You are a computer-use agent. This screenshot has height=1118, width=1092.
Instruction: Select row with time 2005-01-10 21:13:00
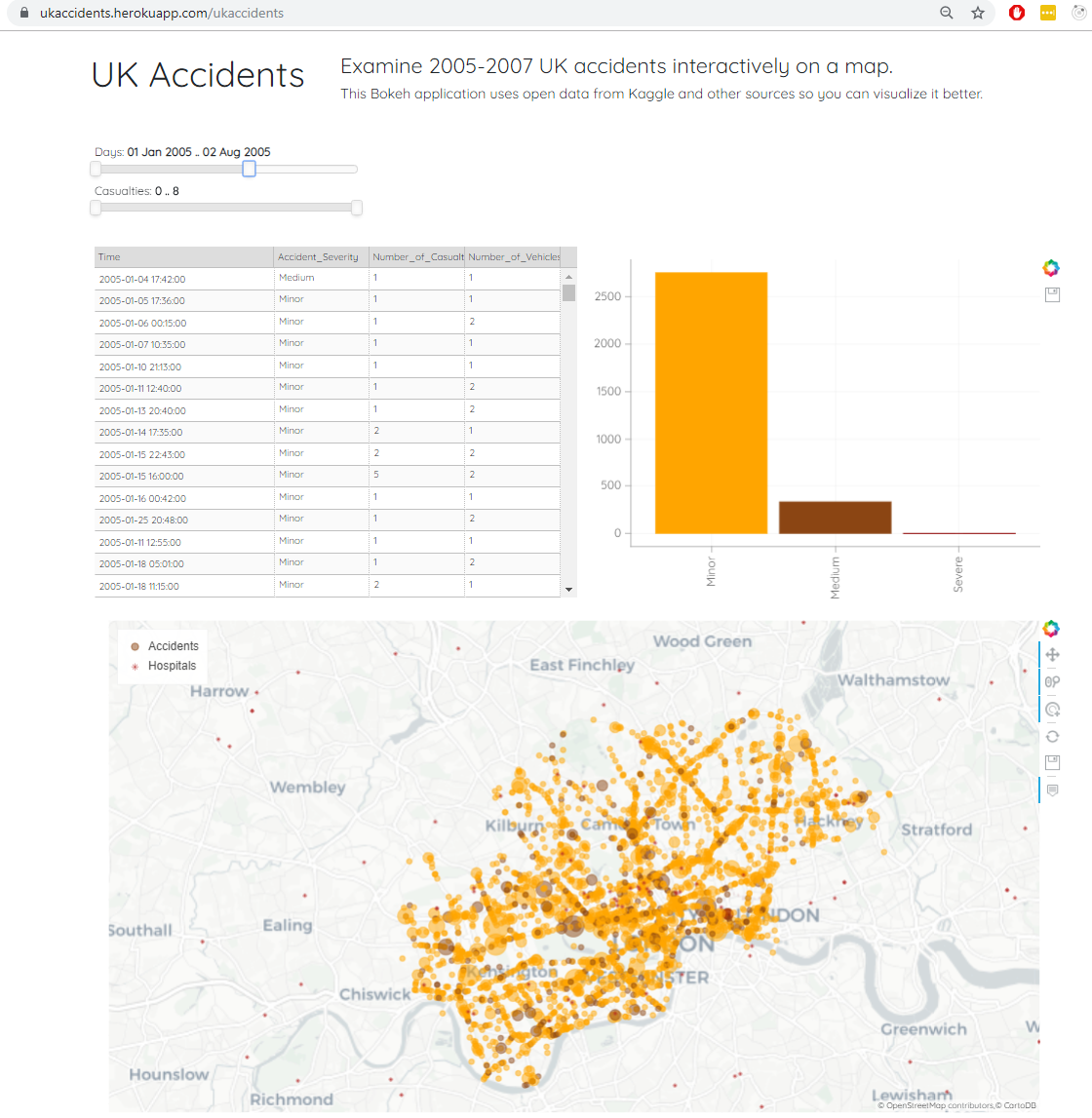pos(328,366)
